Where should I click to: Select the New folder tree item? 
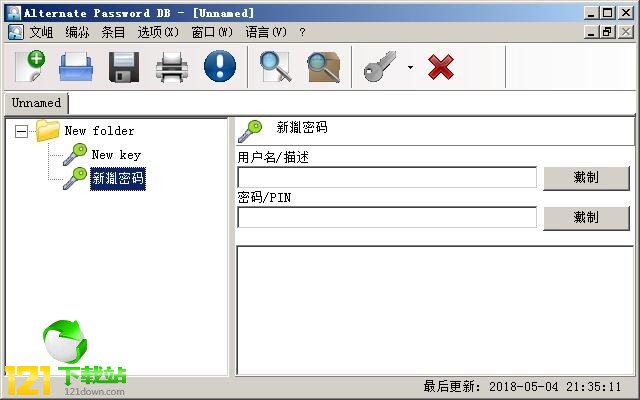point(99,131)
